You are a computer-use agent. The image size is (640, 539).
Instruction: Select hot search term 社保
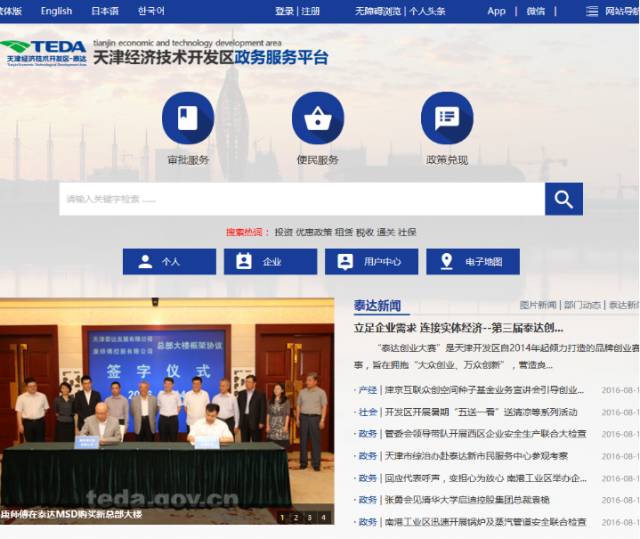tap(407, 232)
